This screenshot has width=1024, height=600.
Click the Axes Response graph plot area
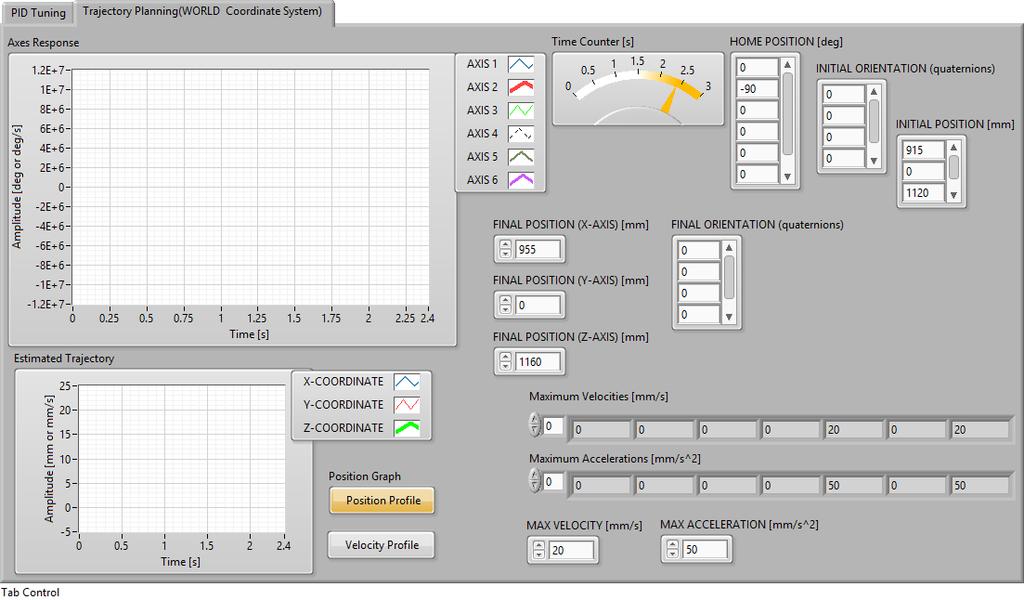250,187
